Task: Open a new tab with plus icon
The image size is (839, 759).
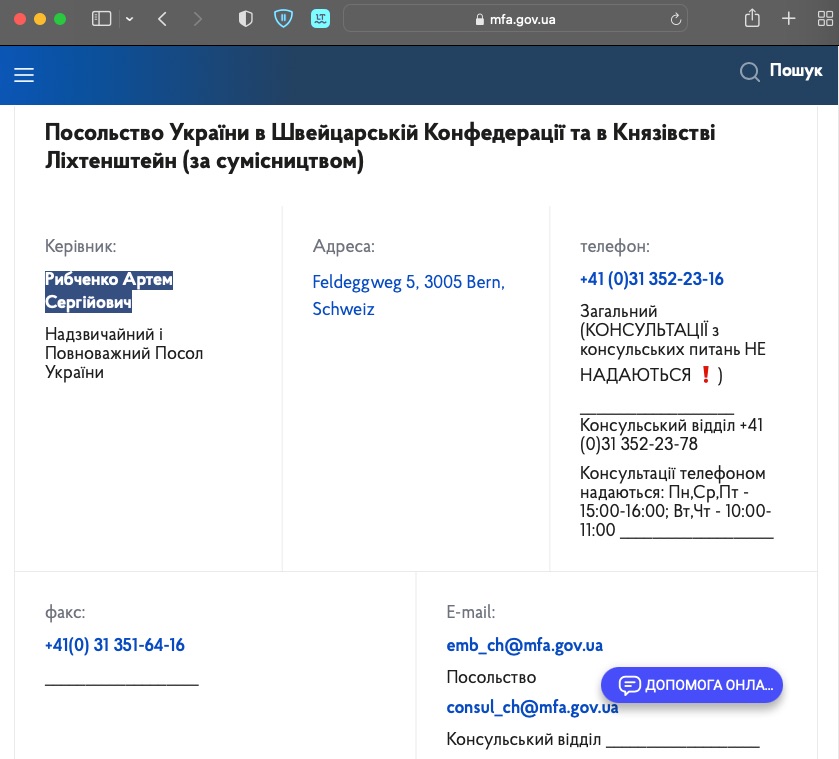Action: click(x=788, y=19)
